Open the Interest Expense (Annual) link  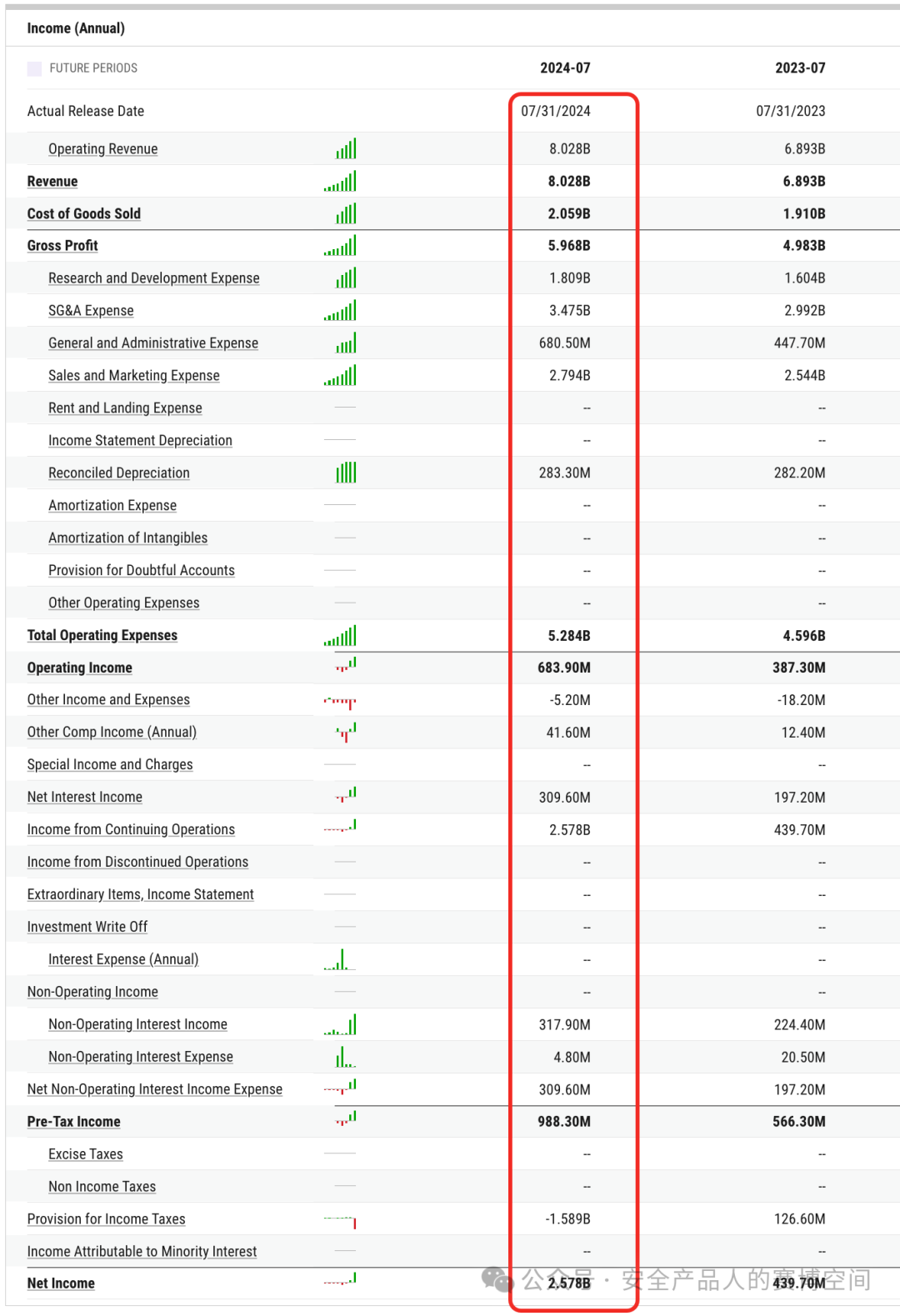[x=123, y=960]
